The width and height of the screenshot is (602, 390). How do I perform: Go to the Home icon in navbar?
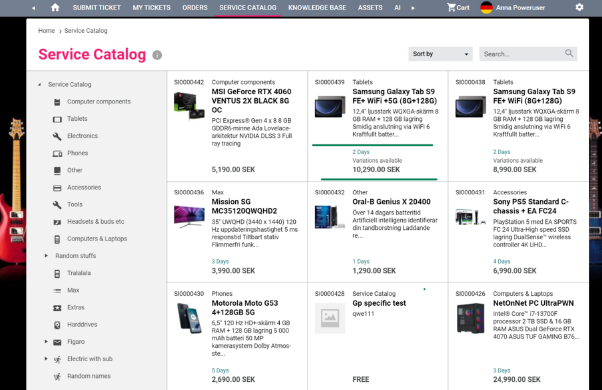[55, 7]
